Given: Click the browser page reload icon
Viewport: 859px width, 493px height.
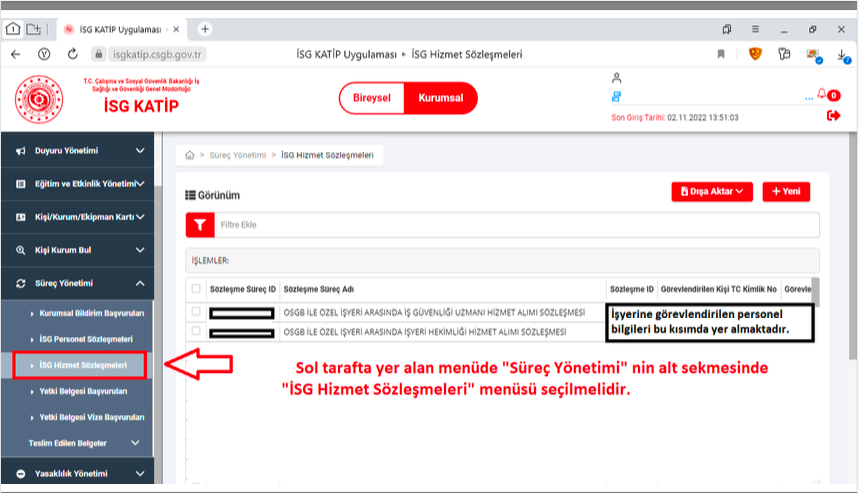Looking at the screenshot, I should click(x=73, y=54).
